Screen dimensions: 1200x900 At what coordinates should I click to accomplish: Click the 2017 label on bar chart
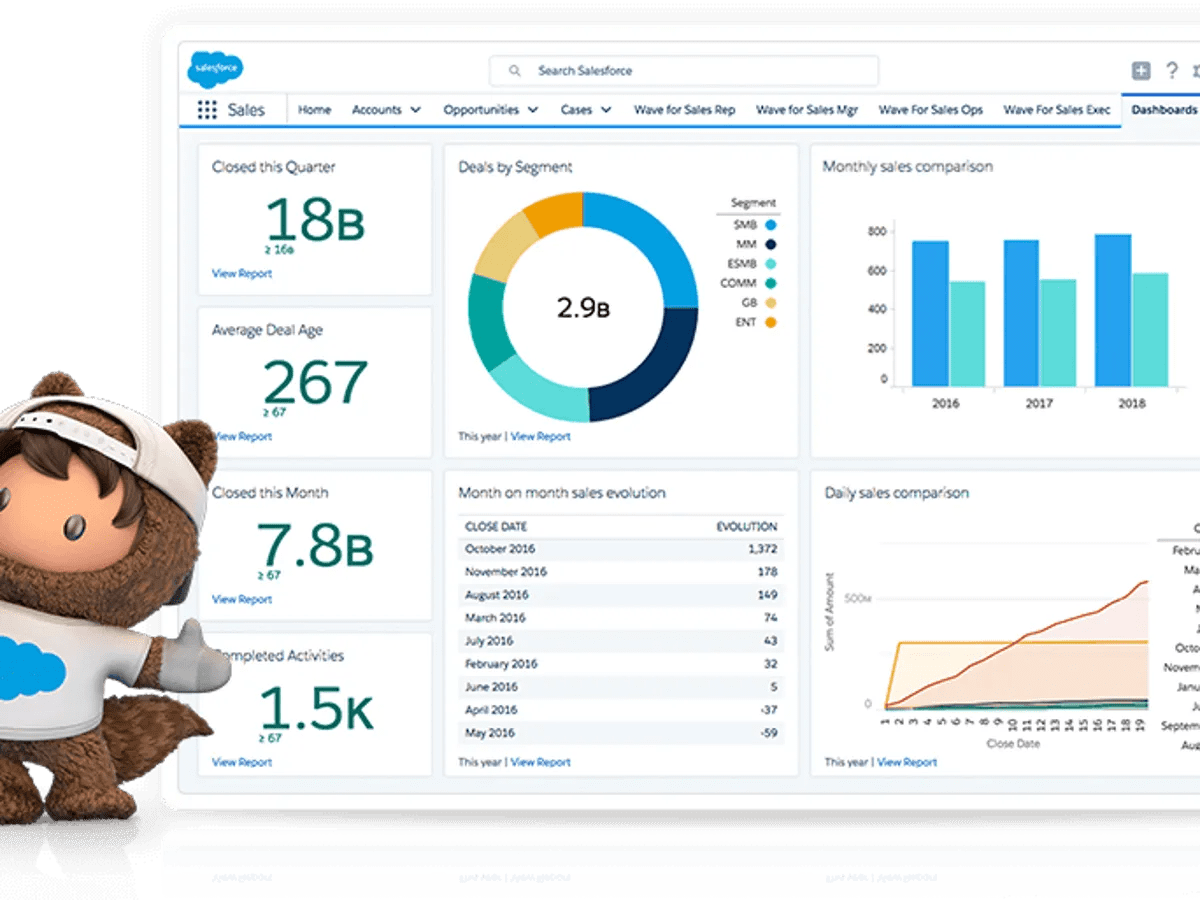[1039, 404]
